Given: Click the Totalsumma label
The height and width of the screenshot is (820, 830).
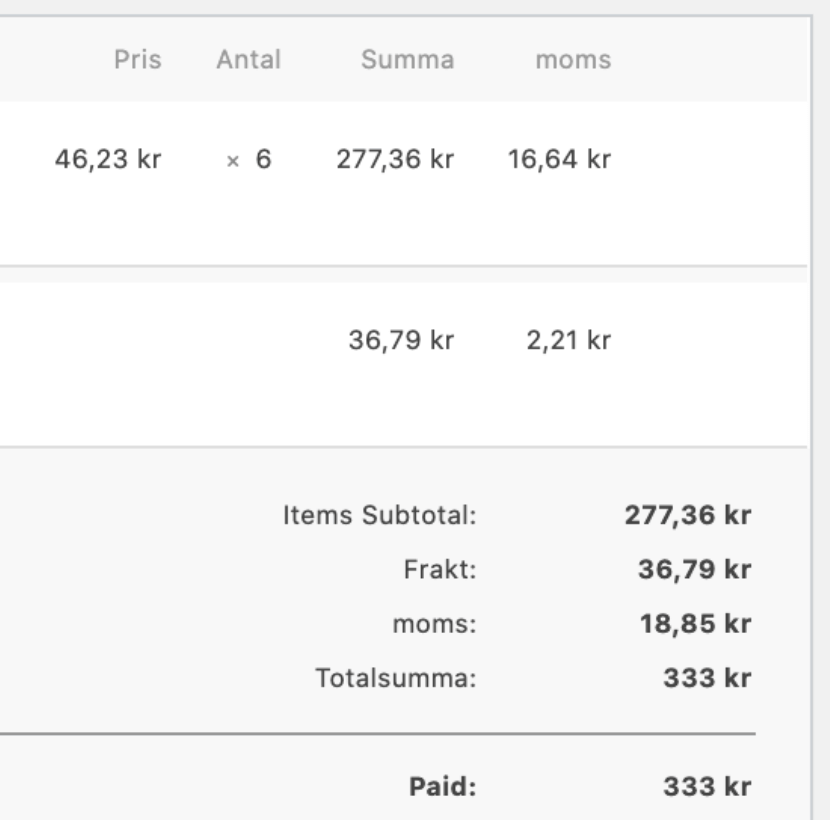Looking at the screenshot, I should point(396,678).
